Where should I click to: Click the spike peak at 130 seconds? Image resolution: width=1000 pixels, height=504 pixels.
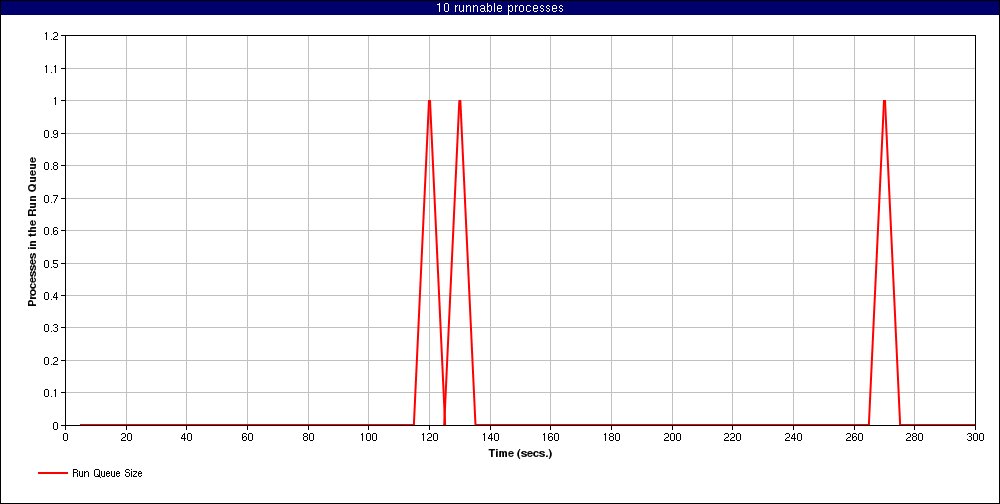(459, 101)
